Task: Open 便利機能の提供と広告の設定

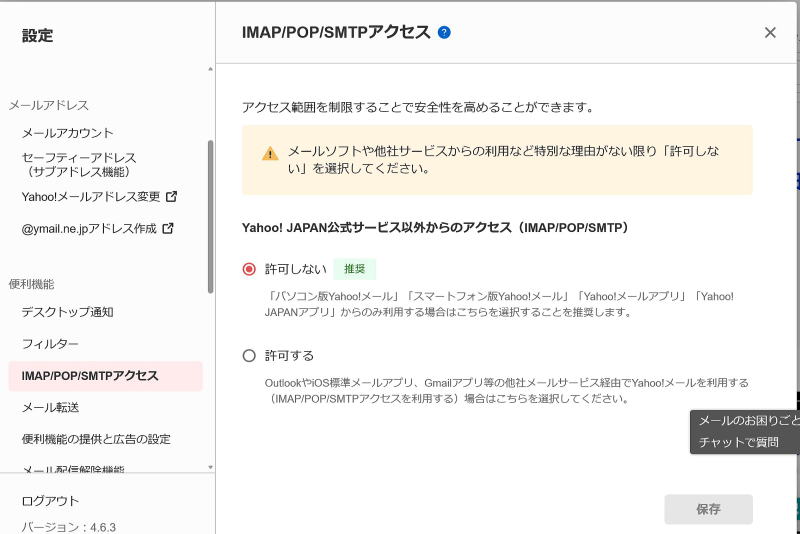Action: click(x=96, y=439)
